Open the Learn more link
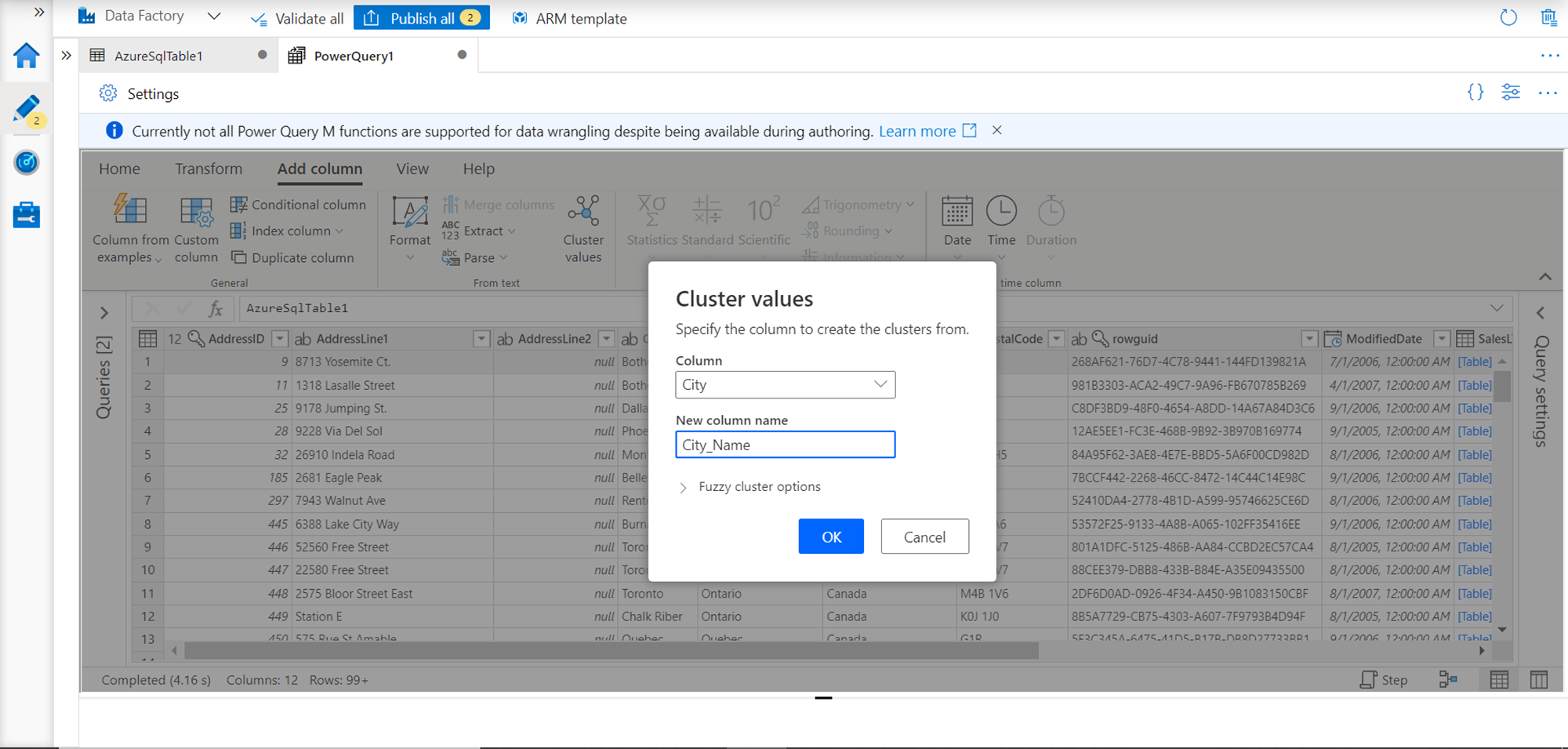 [x=927, y=131]
